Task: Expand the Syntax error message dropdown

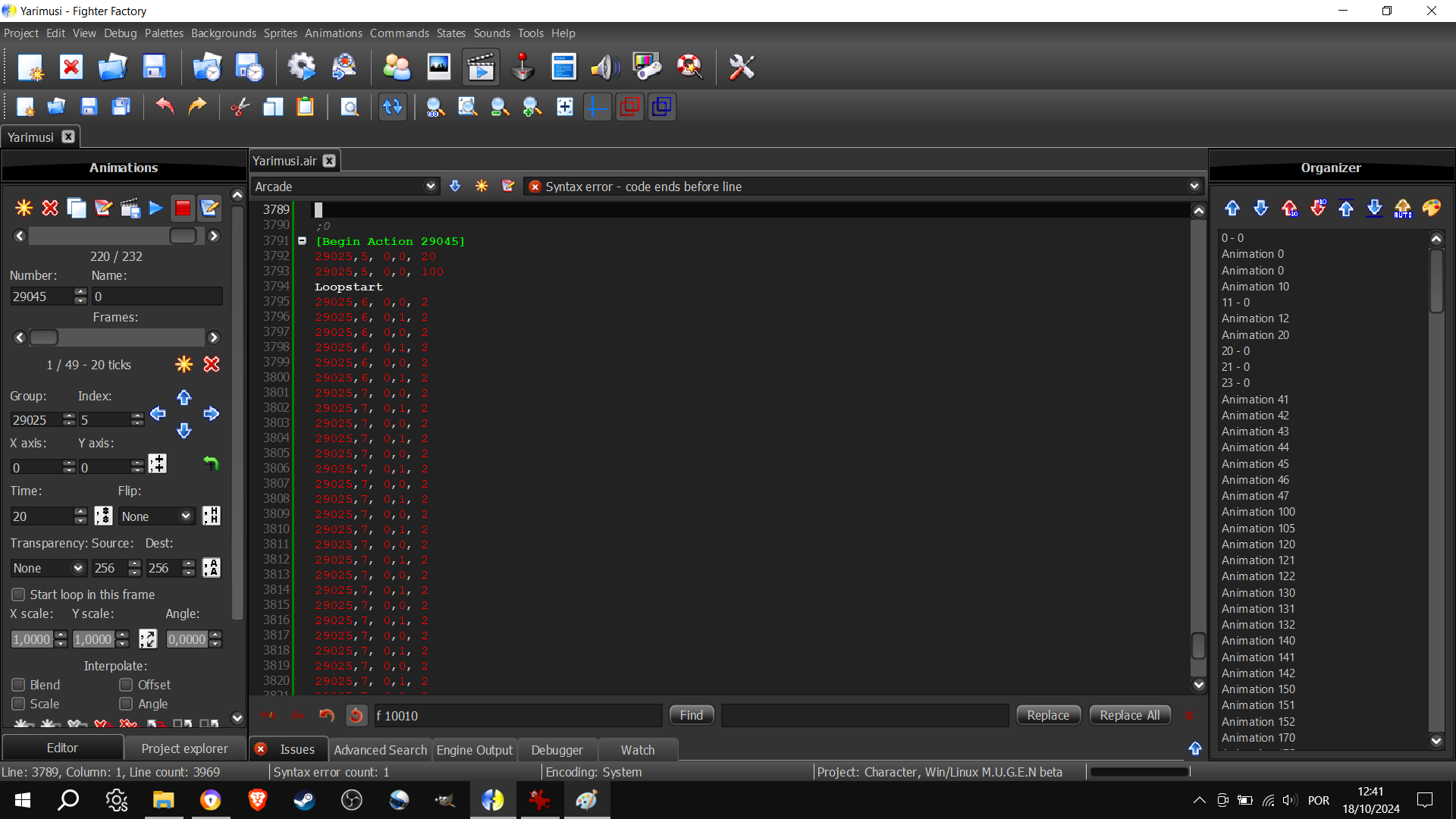Action: point(1194,187)
